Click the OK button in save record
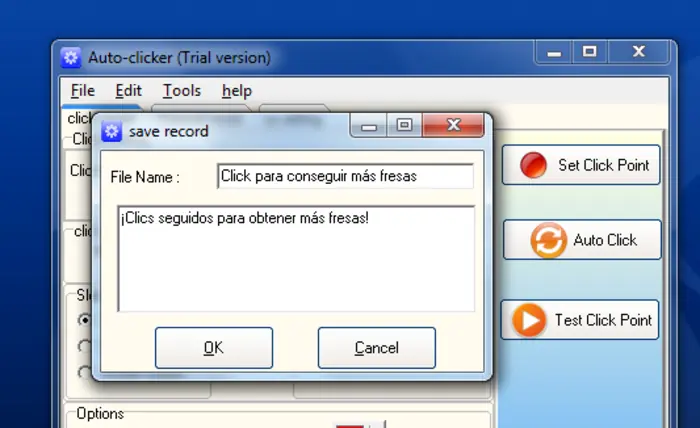 tap(214, 348)
